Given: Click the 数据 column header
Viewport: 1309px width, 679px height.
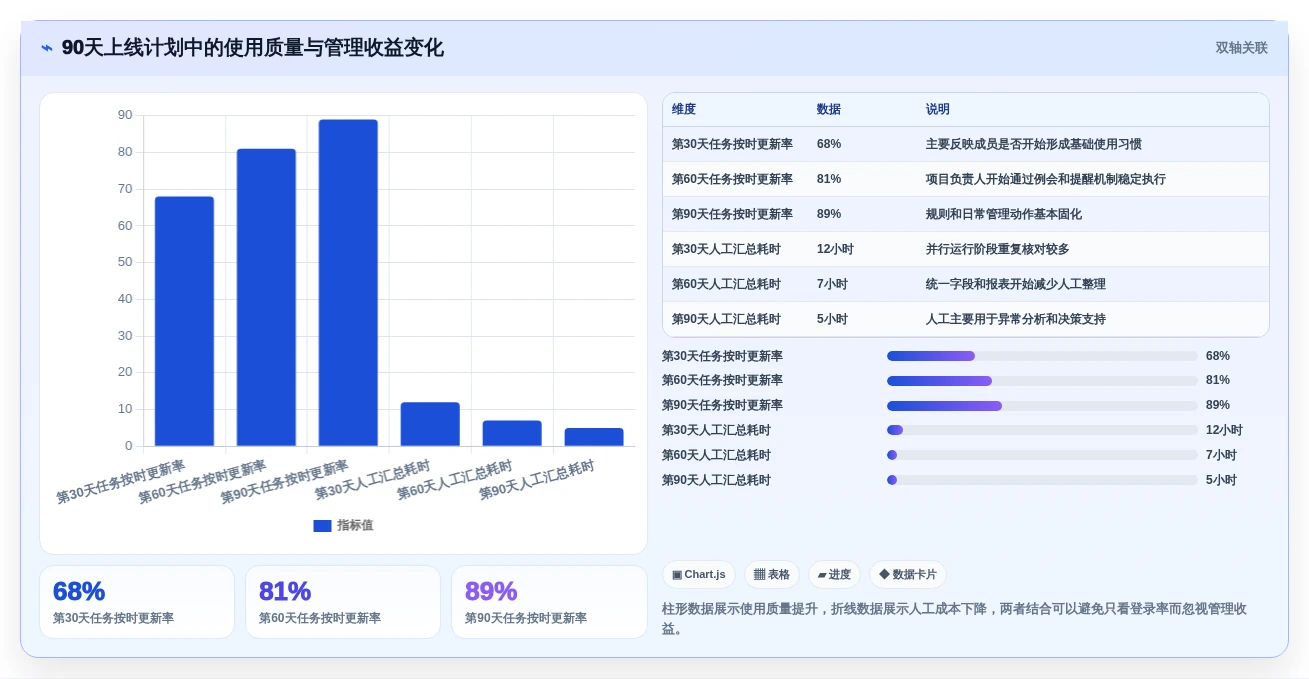Looking at the screenshot, I should 829,109.
